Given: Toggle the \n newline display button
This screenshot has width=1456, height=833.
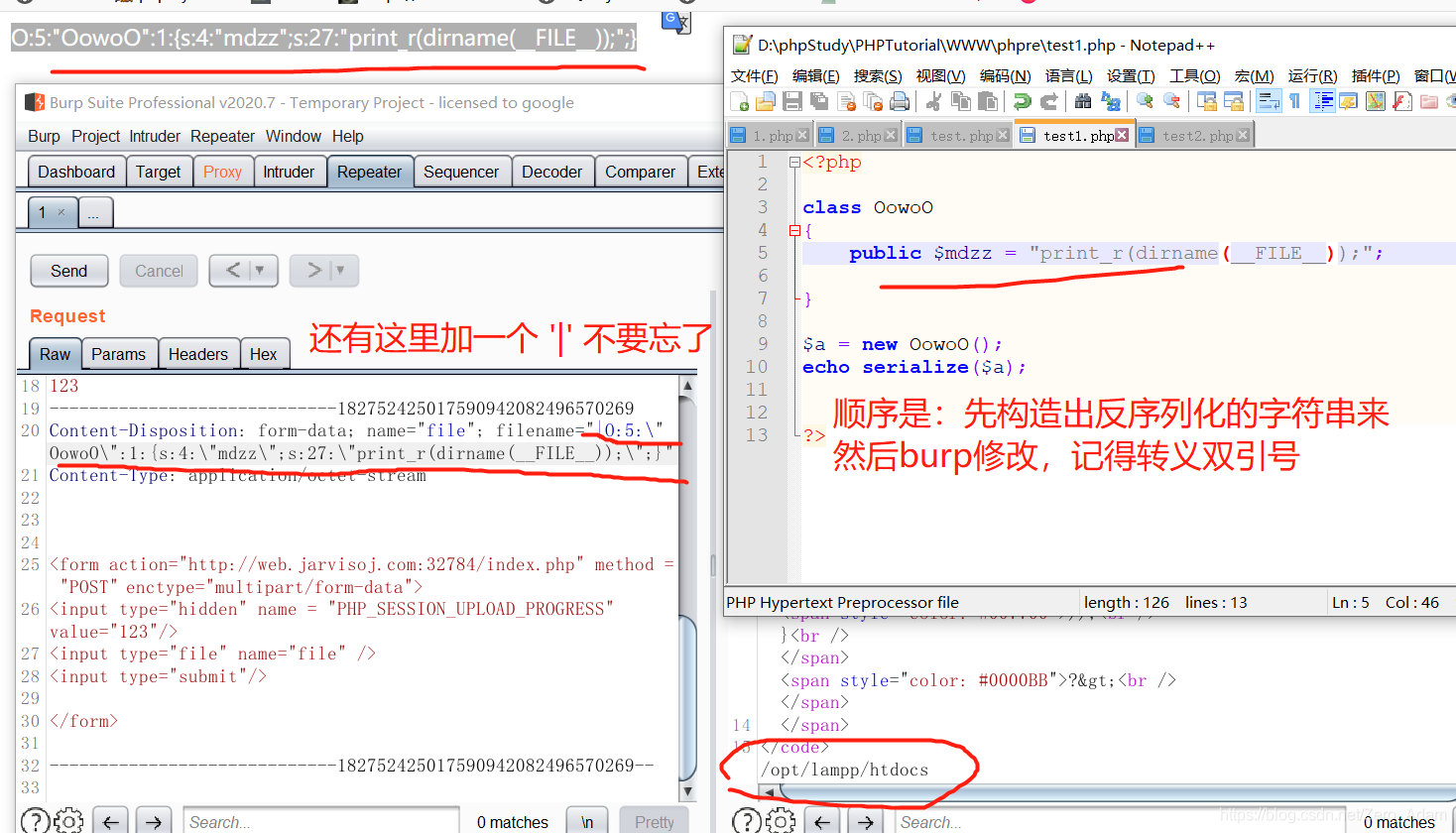Looking at the screenshot, I should point(587,822).
